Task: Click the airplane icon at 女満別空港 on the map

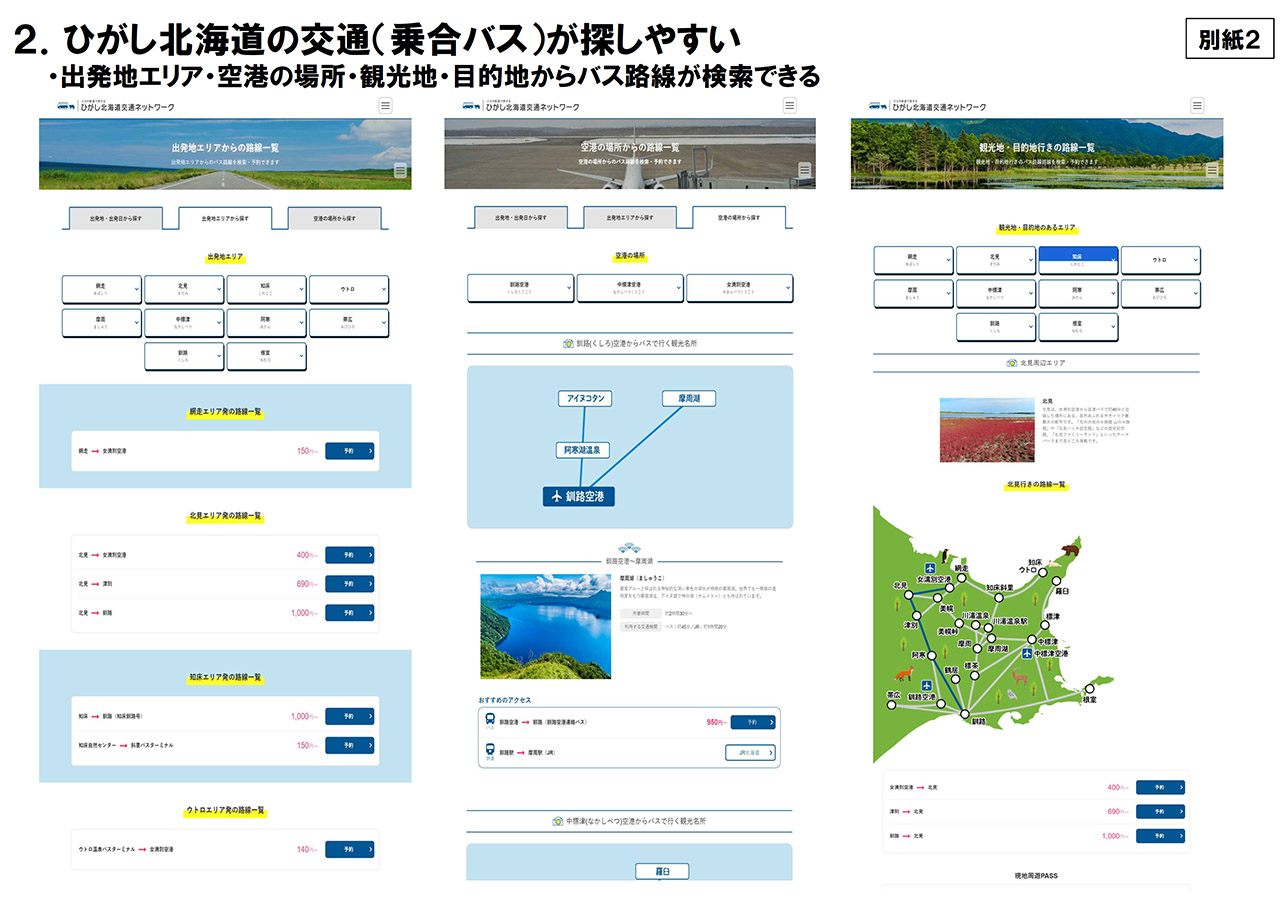Action: click(930, 568)
